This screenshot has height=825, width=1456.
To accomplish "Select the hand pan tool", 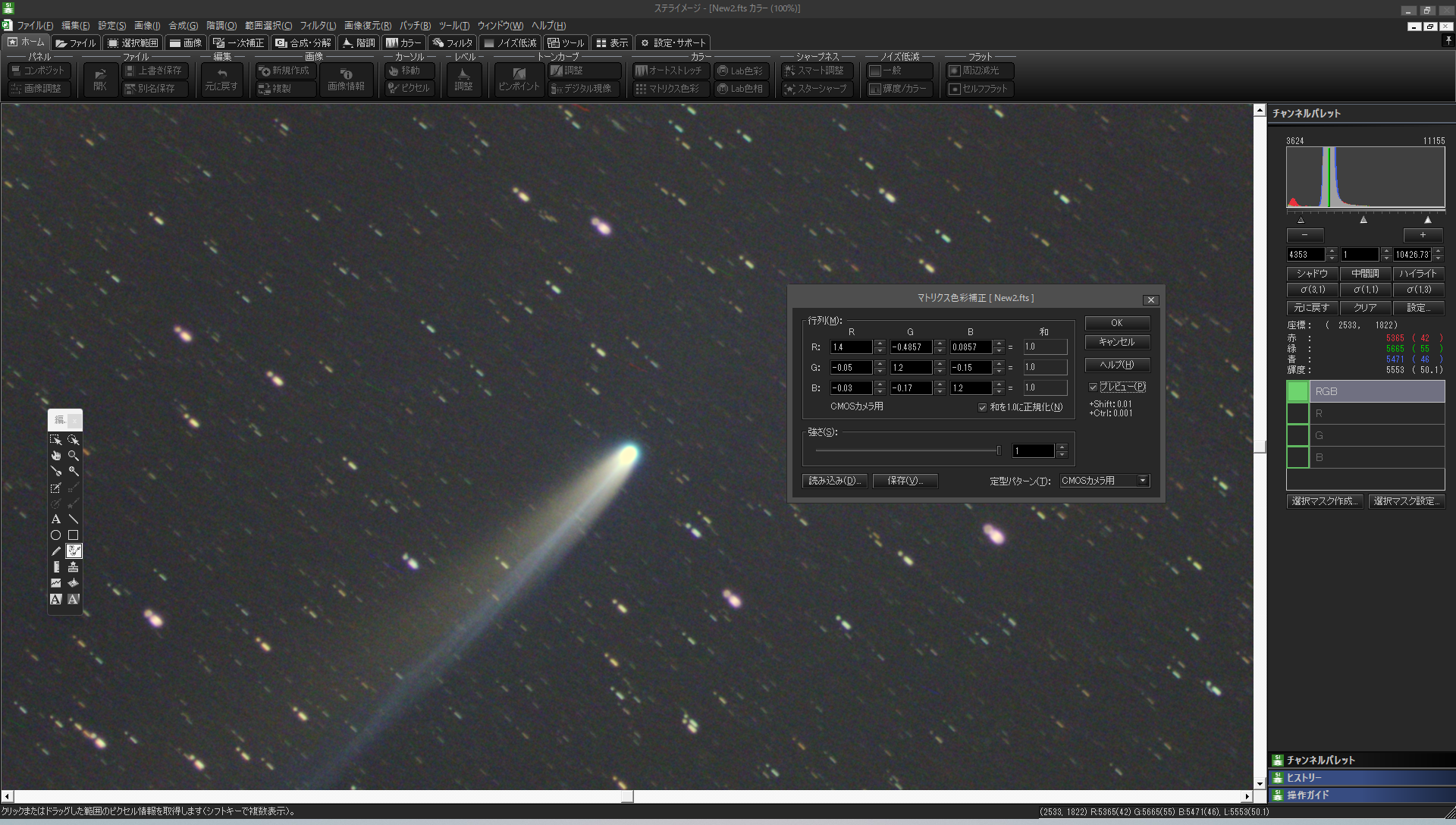I will coord(55,456).
